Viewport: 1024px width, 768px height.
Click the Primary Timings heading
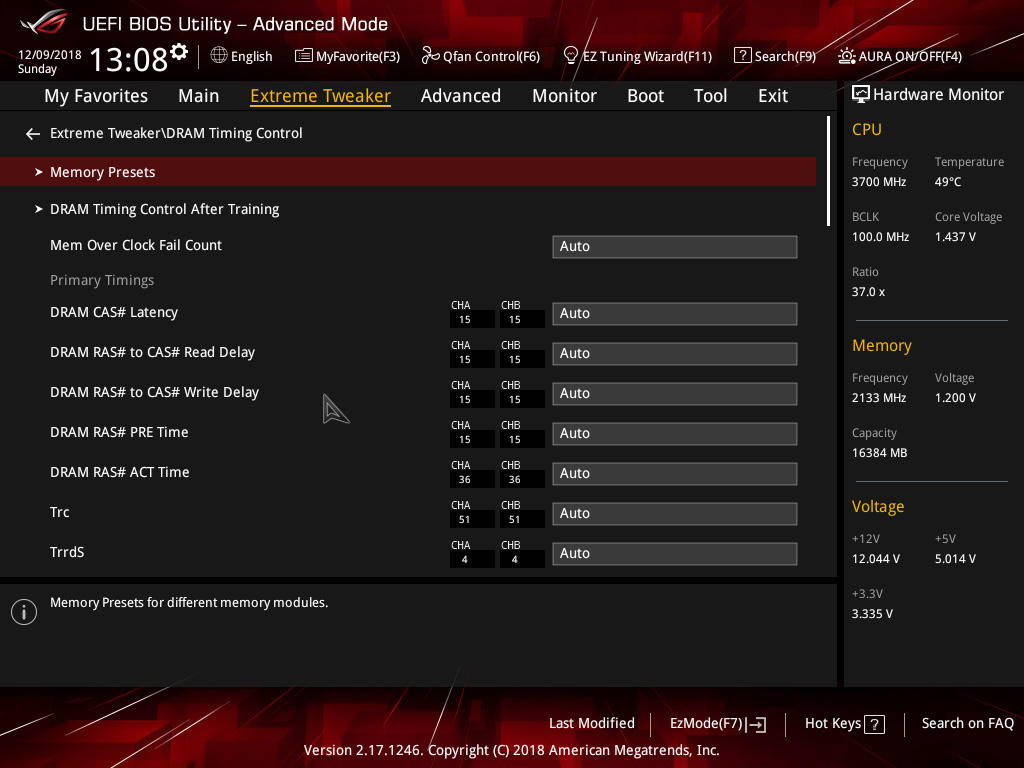click(x=102, y=280)
